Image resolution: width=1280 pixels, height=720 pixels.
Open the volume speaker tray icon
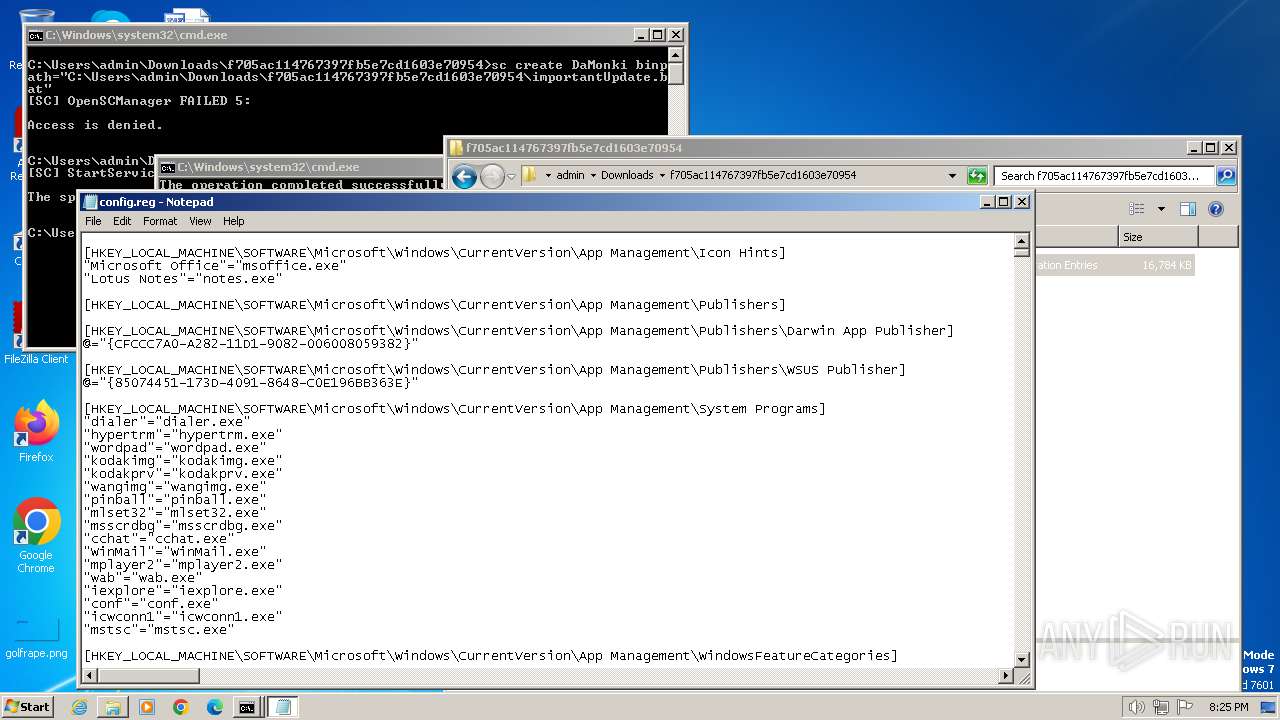click(x=1136, y=707)
